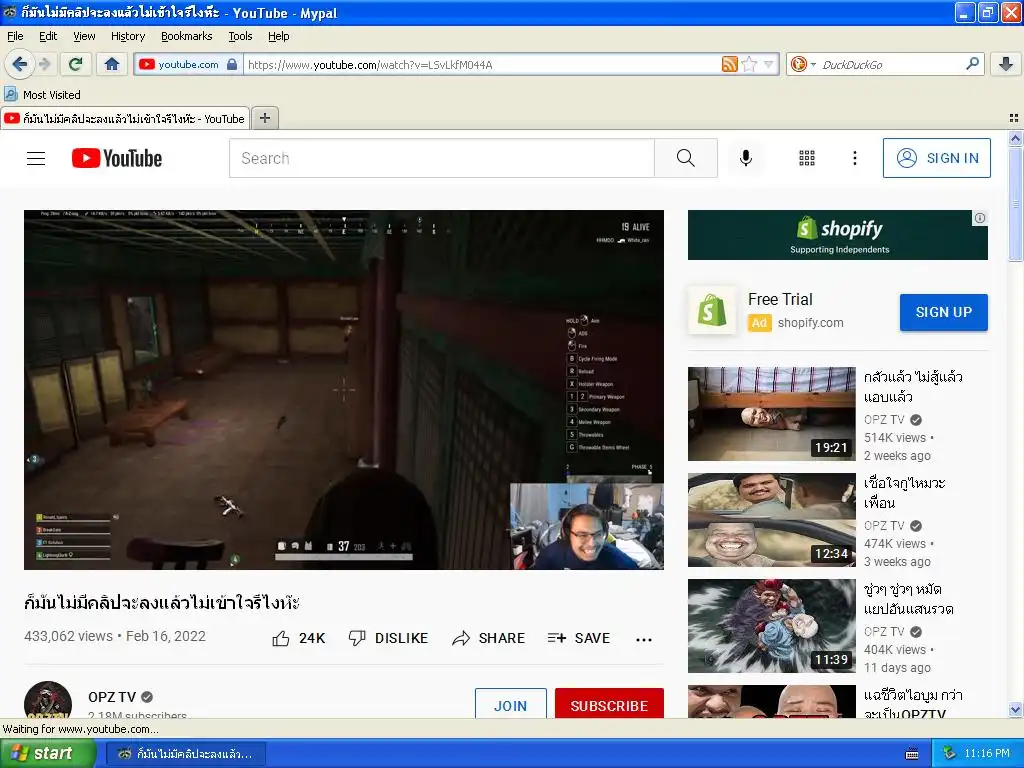The image size is (1024, 768).
Task: Click the SHARE arrow button
Action: point(488,638)
